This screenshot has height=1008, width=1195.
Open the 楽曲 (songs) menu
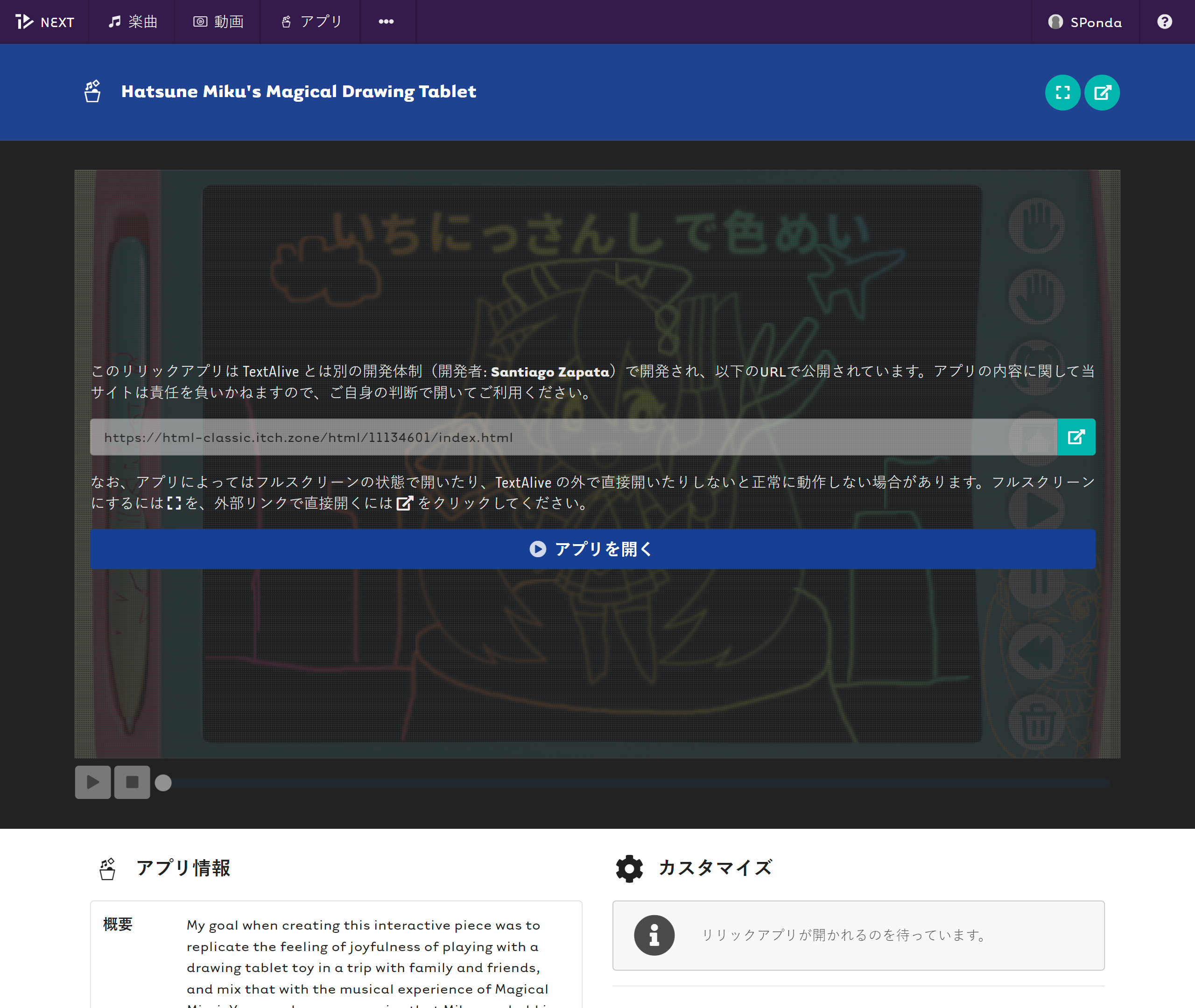(x=133, y=22)
